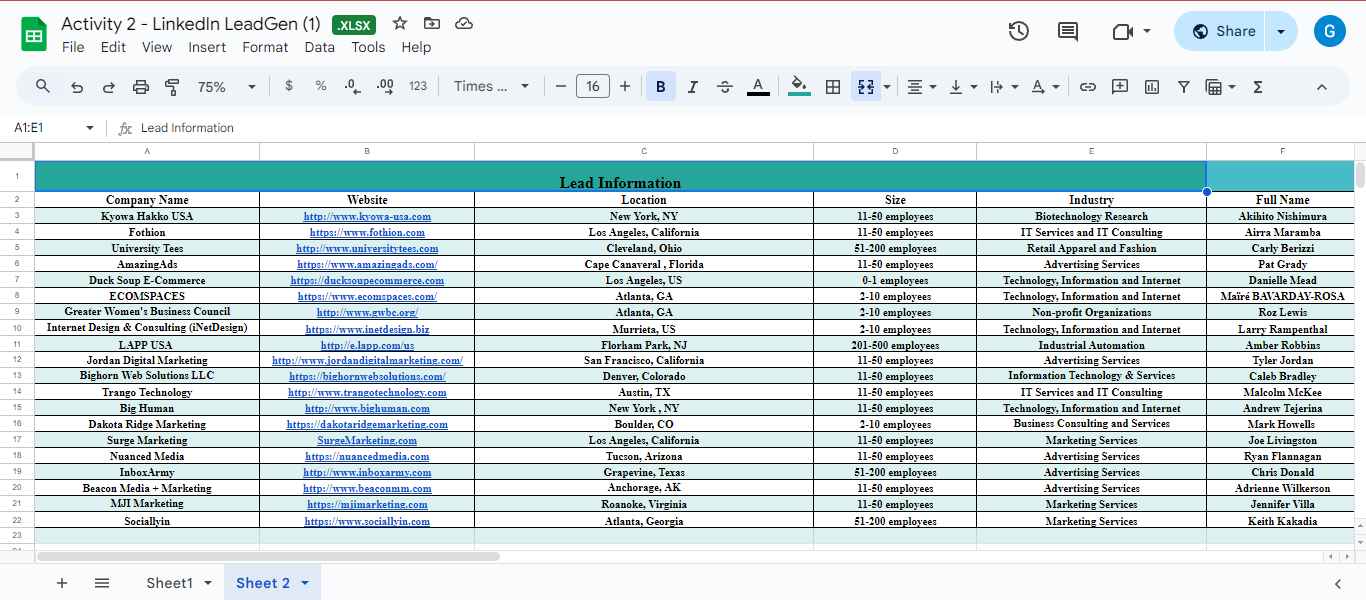1366x600 pixels.
Task: Expand the name box A1:E1 dropdown
Action: click(90, 128)
